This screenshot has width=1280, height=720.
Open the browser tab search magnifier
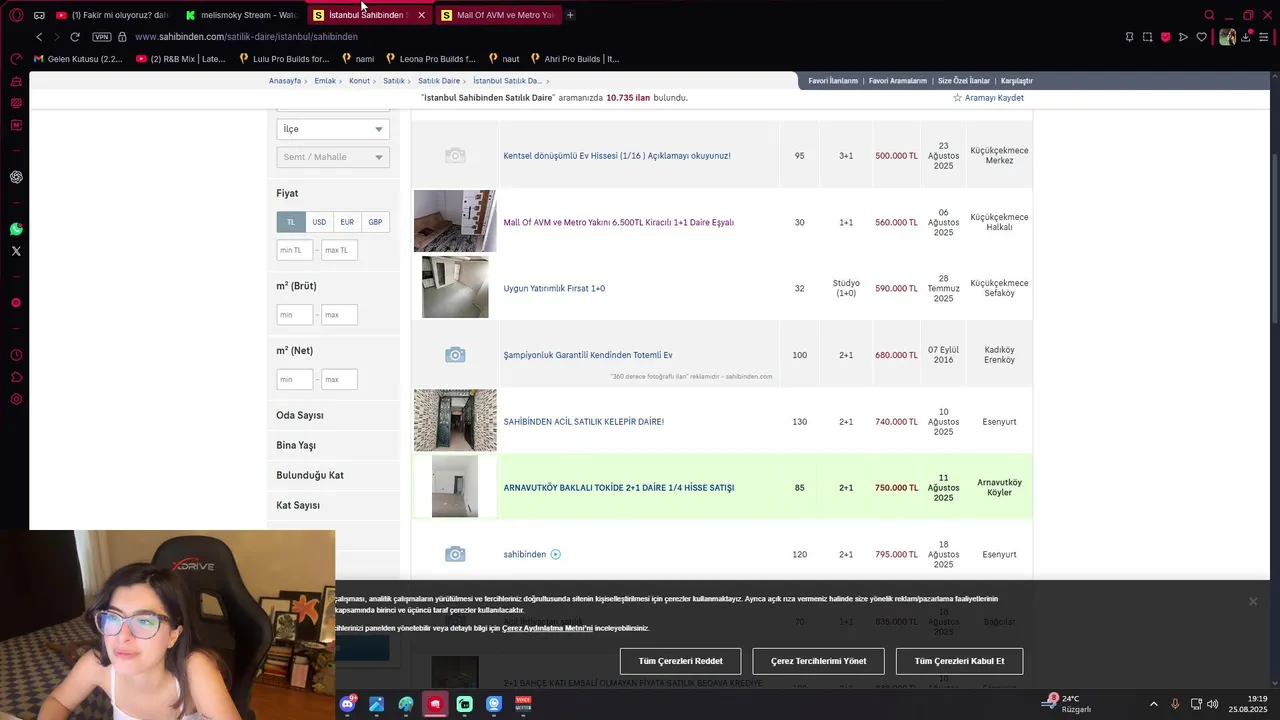1209,15
